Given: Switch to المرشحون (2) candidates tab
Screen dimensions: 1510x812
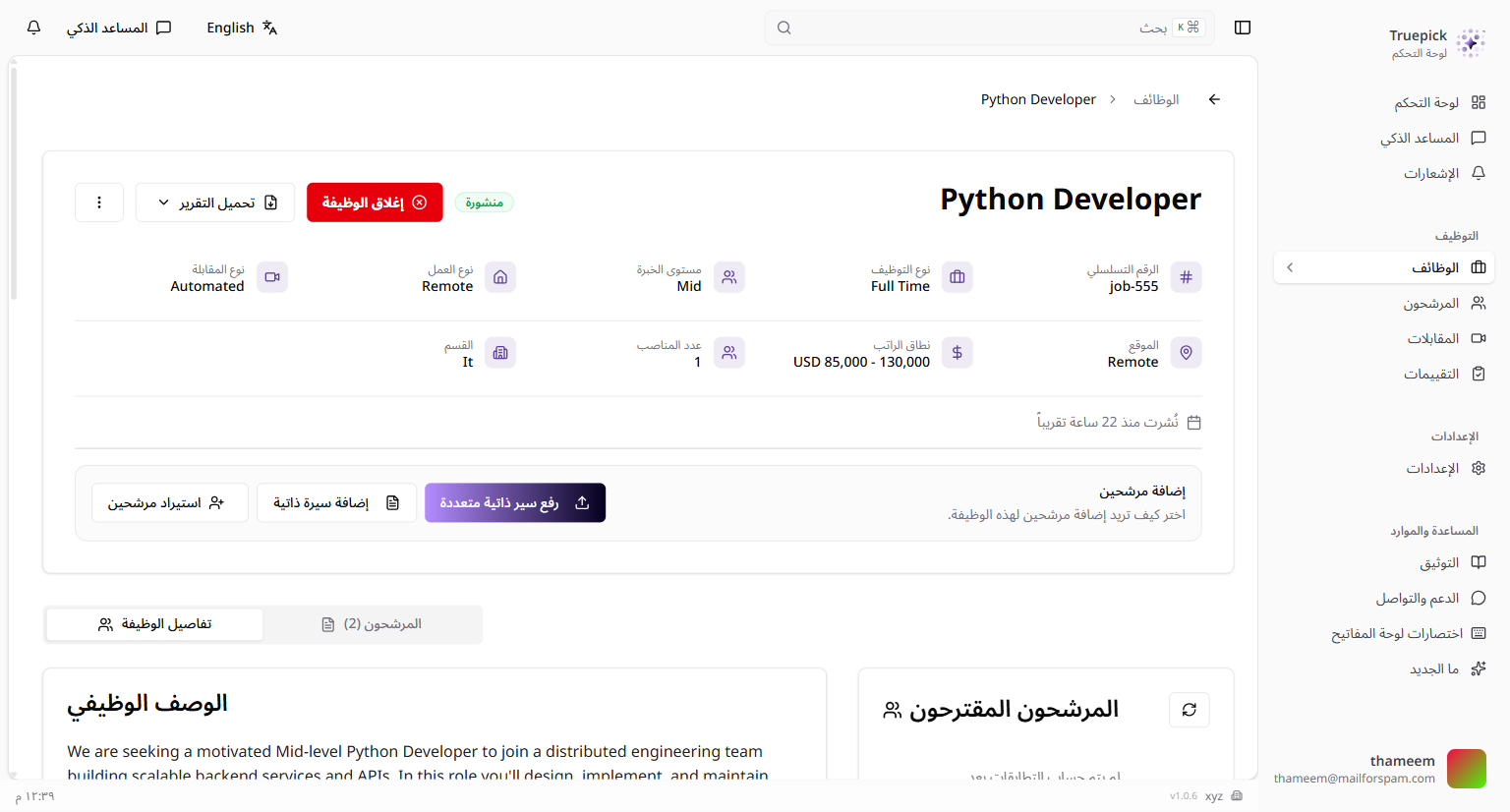Looking at the screenshot, I should tap(373, 624).
